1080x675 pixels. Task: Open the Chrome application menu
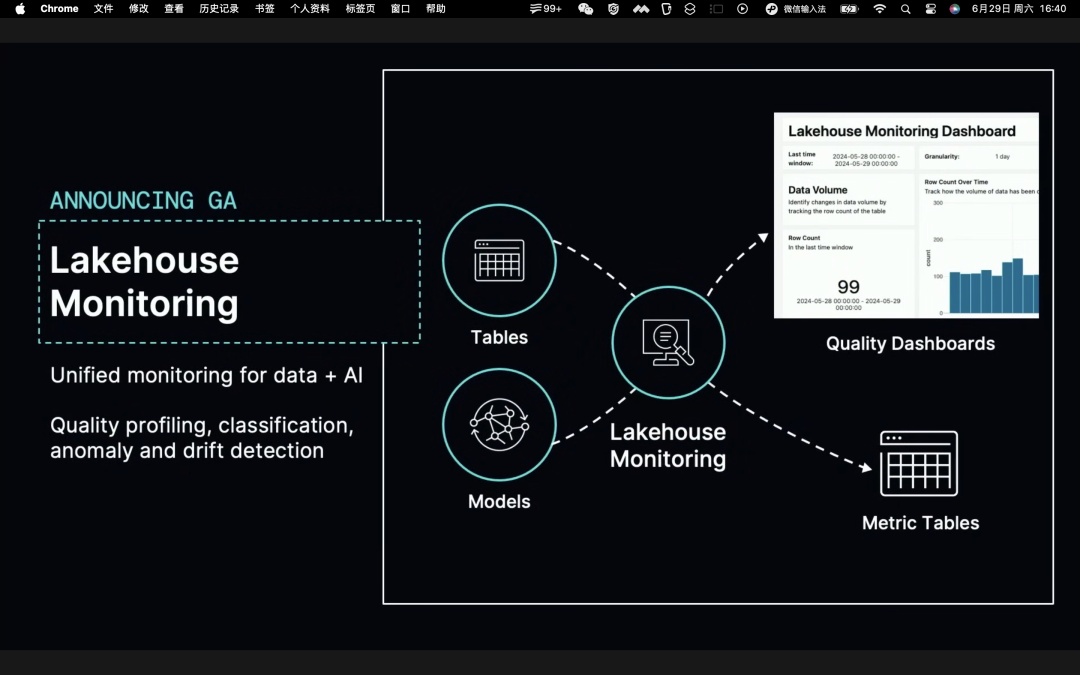[59, 9]
